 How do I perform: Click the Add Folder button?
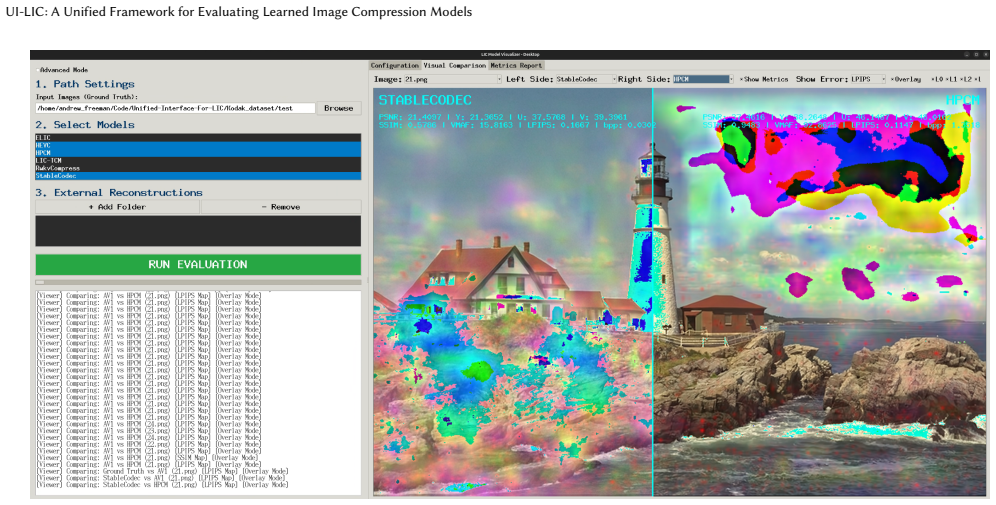pyautogui.click(x=118, y=207)
